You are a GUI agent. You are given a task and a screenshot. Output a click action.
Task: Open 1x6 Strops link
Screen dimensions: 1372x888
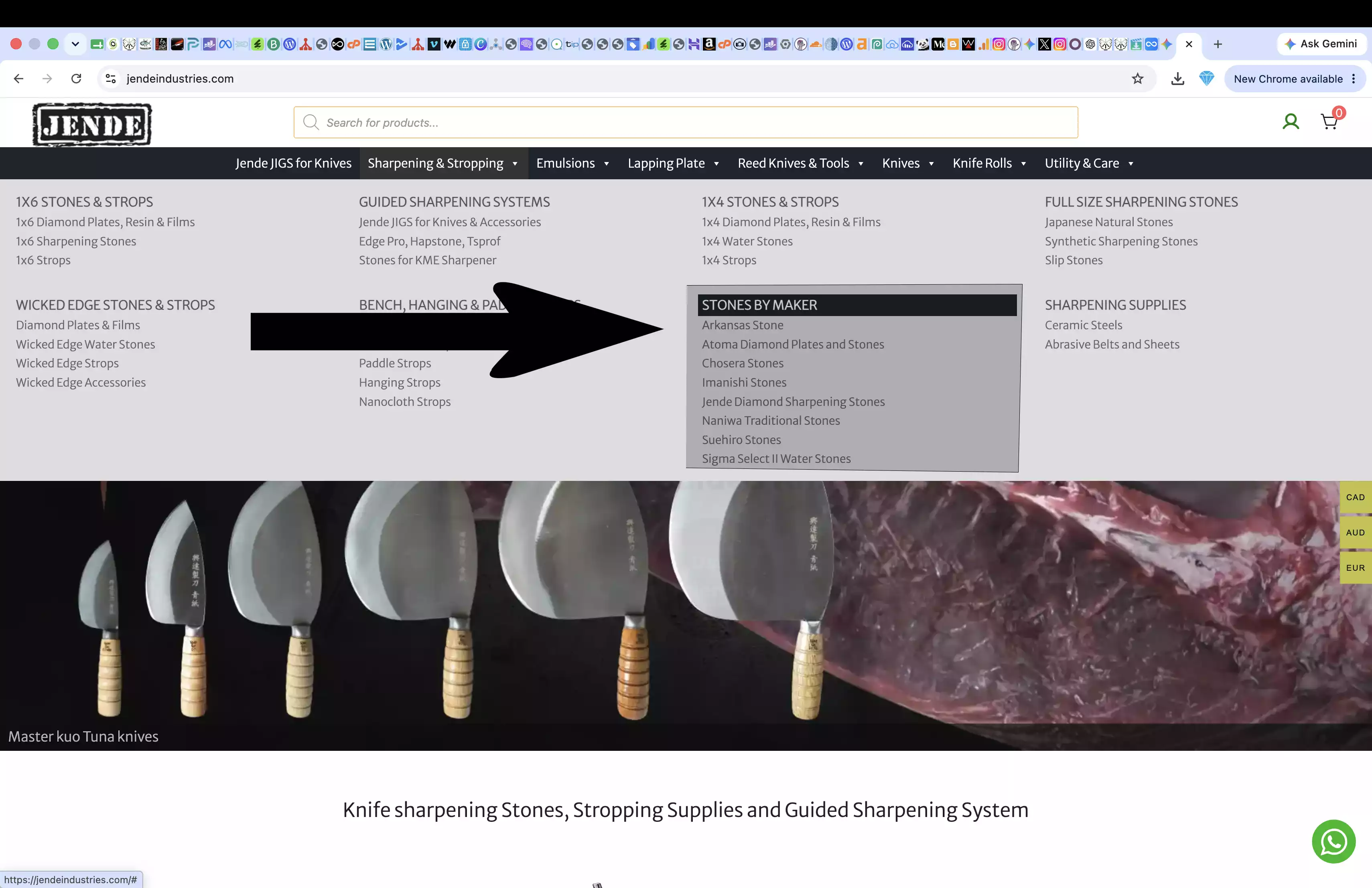click(x=43, y=260)
